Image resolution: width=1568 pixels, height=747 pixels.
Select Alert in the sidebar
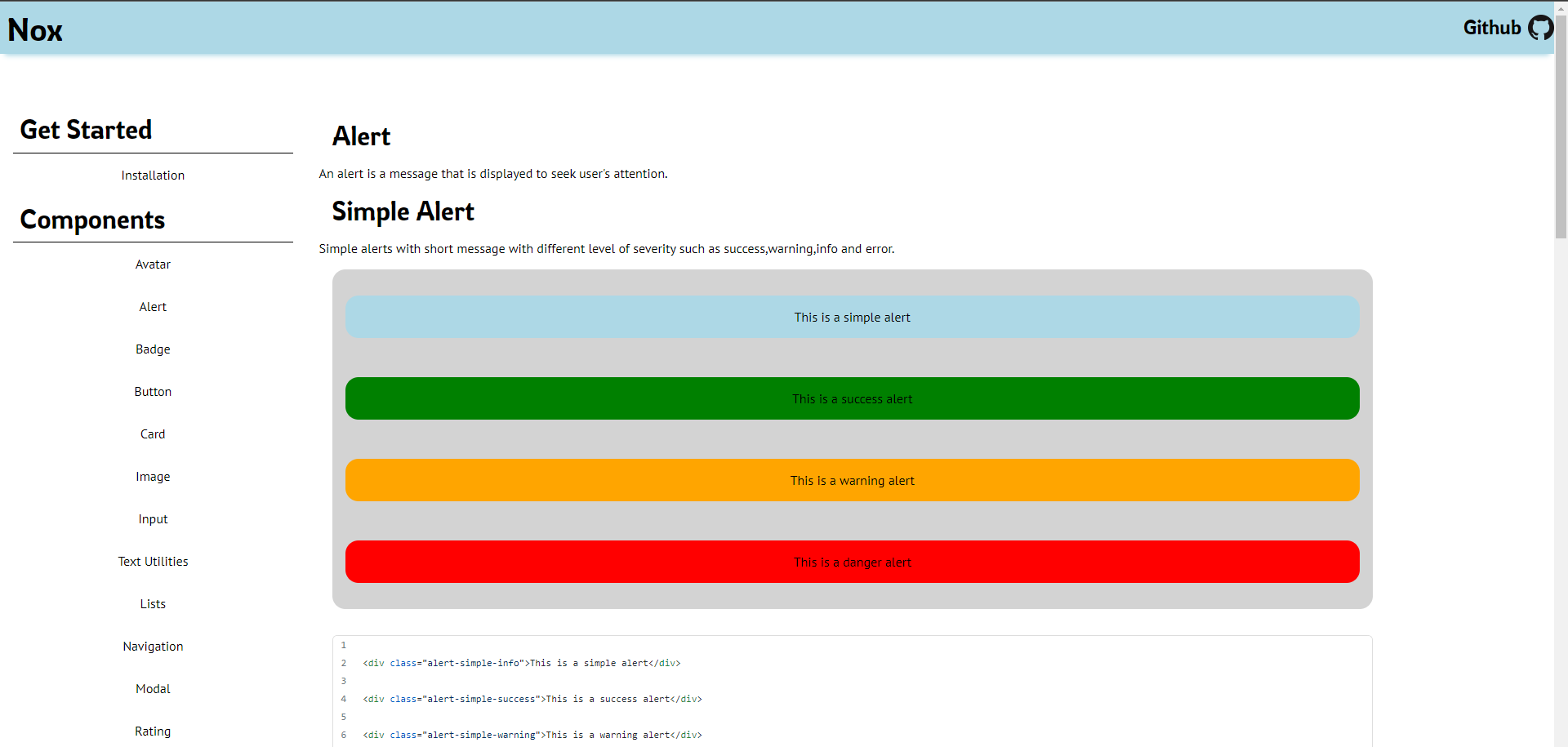click(153, 307)
